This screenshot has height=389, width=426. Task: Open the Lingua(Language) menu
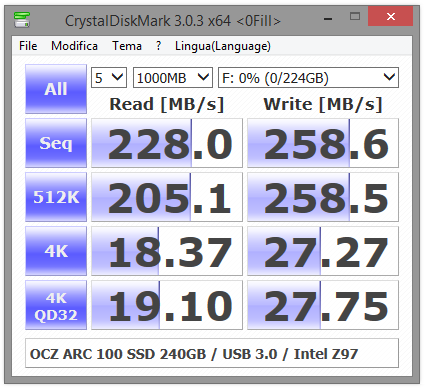point(223,46)
